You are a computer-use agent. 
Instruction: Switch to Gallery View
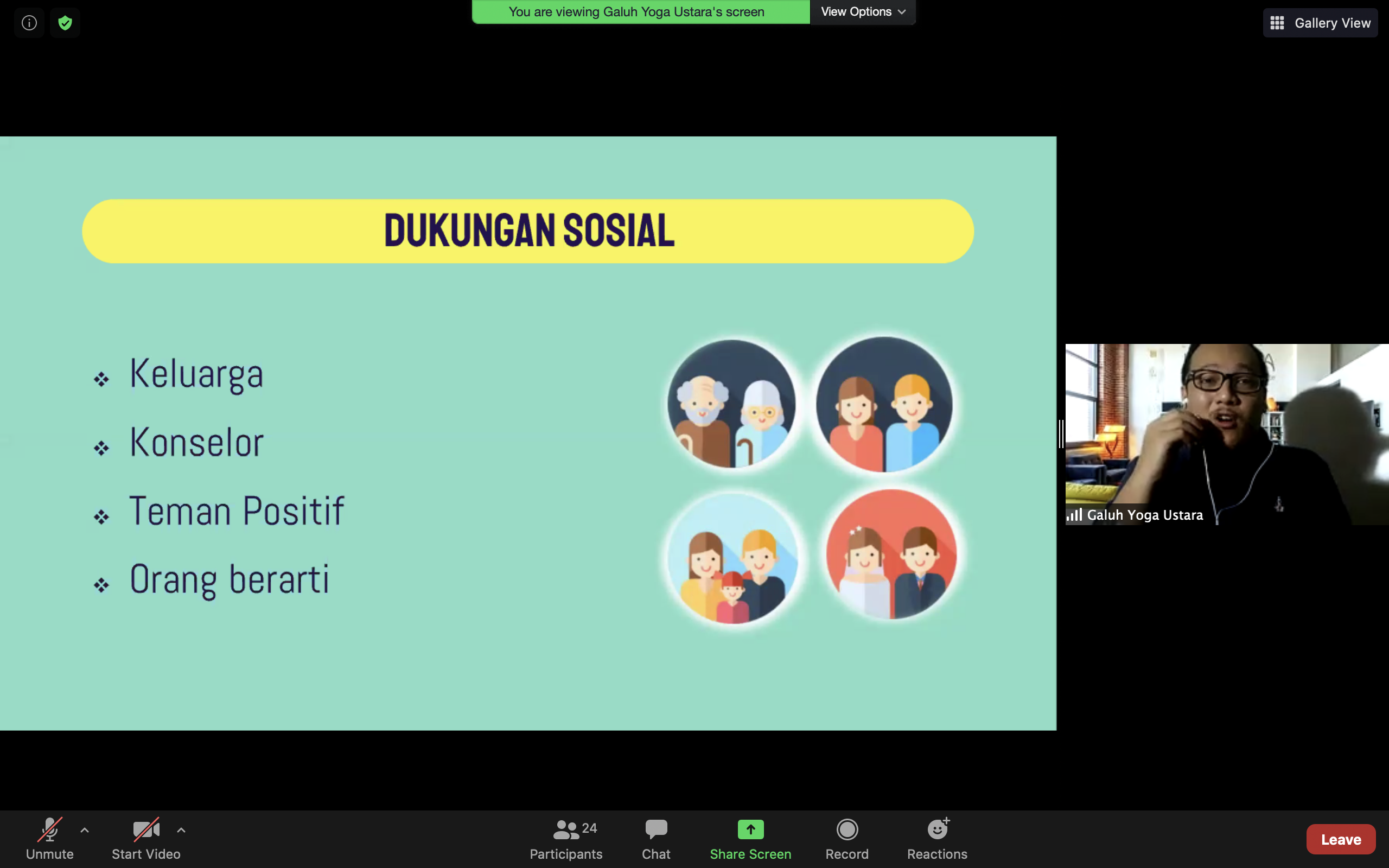point(1320,23)
